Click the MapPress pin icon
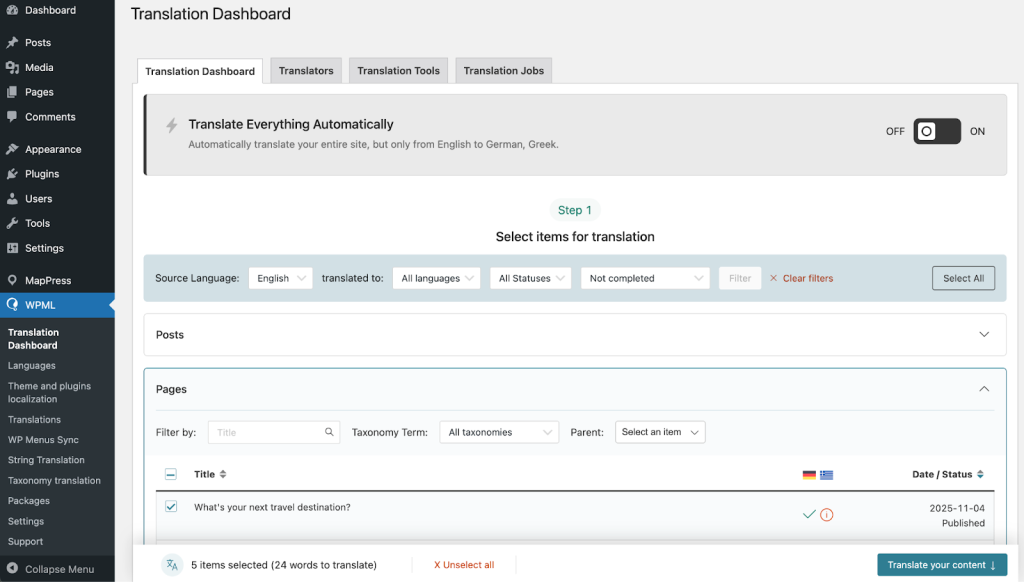 point(12,280)
